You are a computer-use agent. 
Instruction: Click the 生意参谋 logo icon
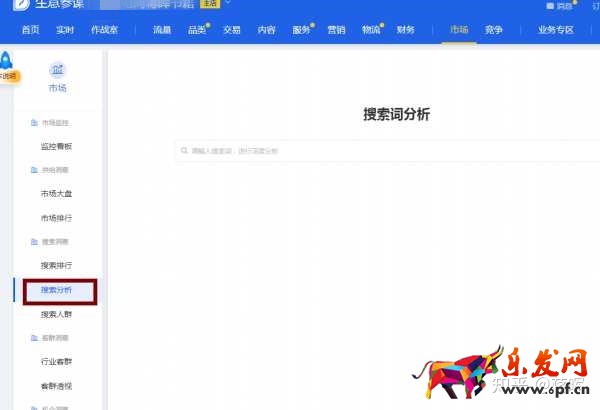point(20,4)
